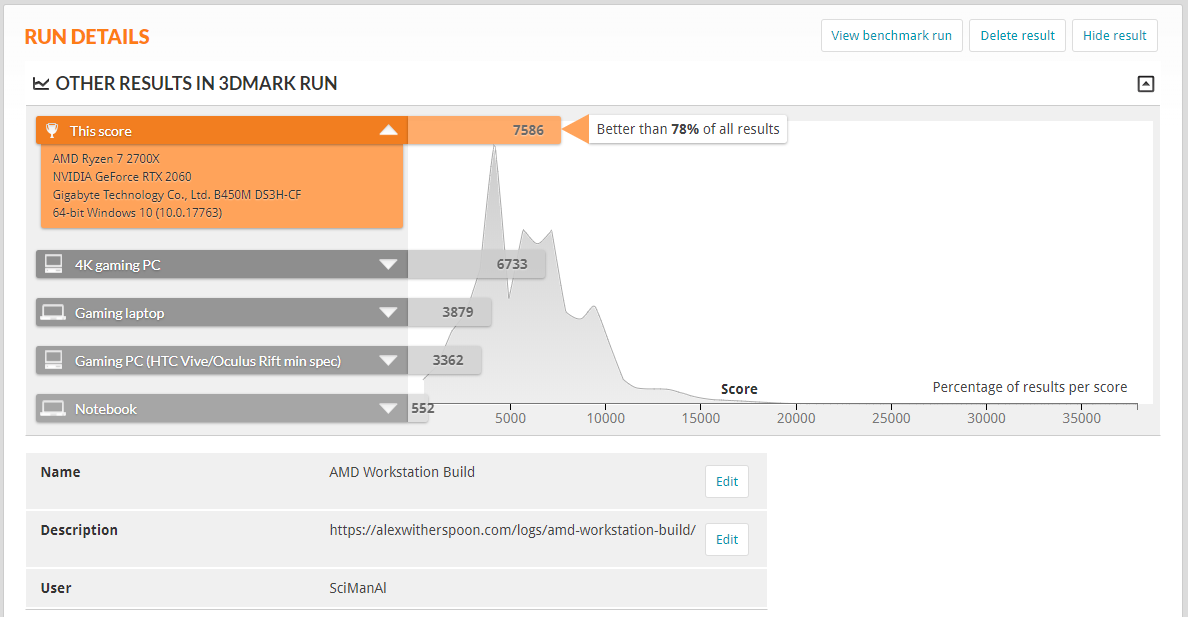Click the chart icon beside Other Results heading
Screen dimensions: 1188x617
41,84
